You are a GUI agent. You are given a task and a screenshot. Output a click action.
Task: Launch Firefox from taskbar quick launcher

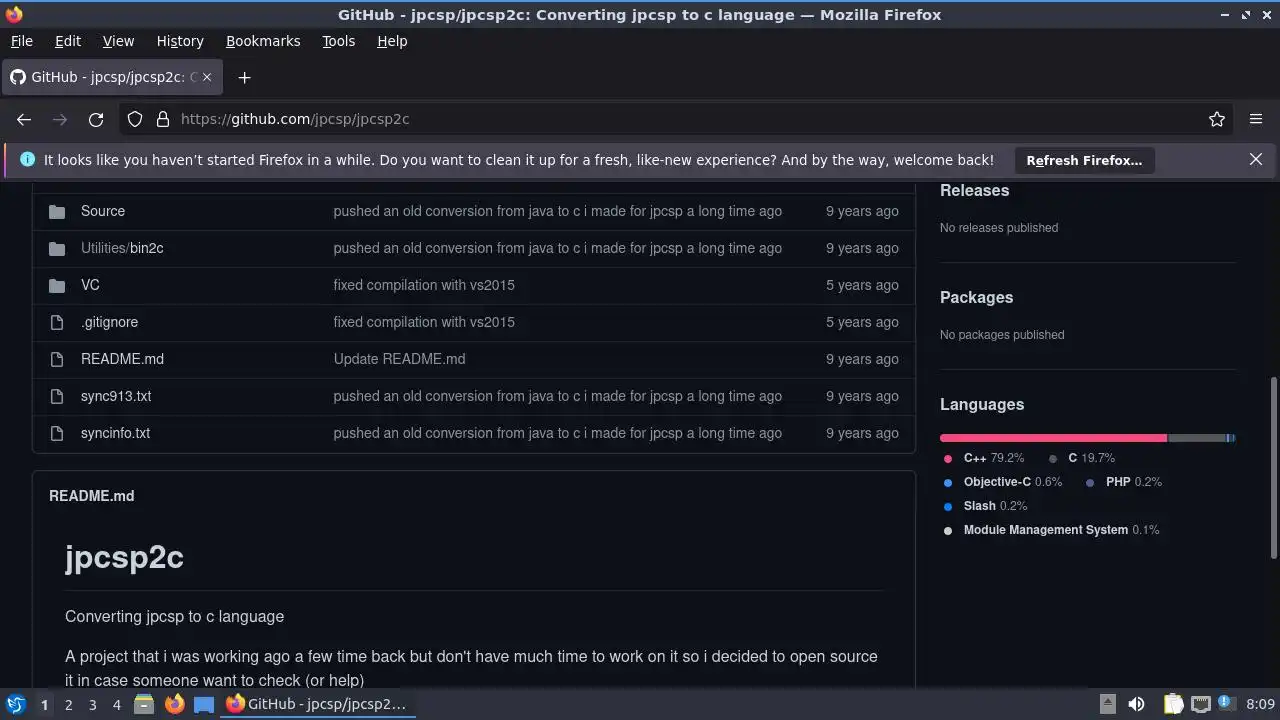[x=174, y=704]
